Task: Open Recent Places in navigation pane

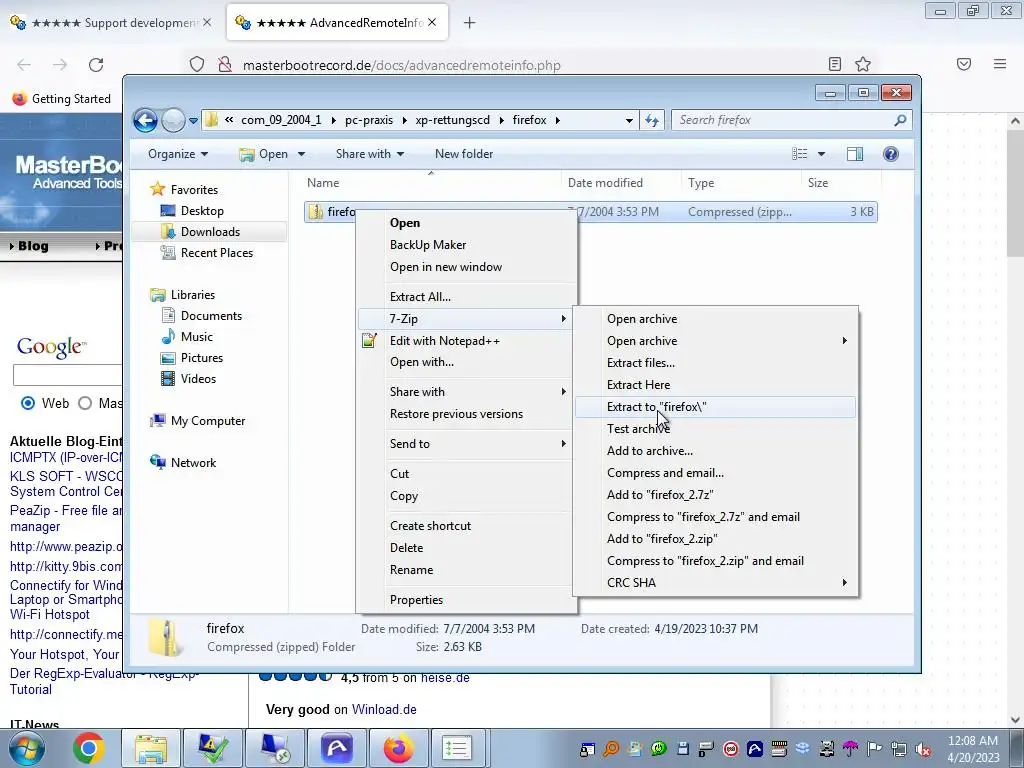Action: coord(217,253)
